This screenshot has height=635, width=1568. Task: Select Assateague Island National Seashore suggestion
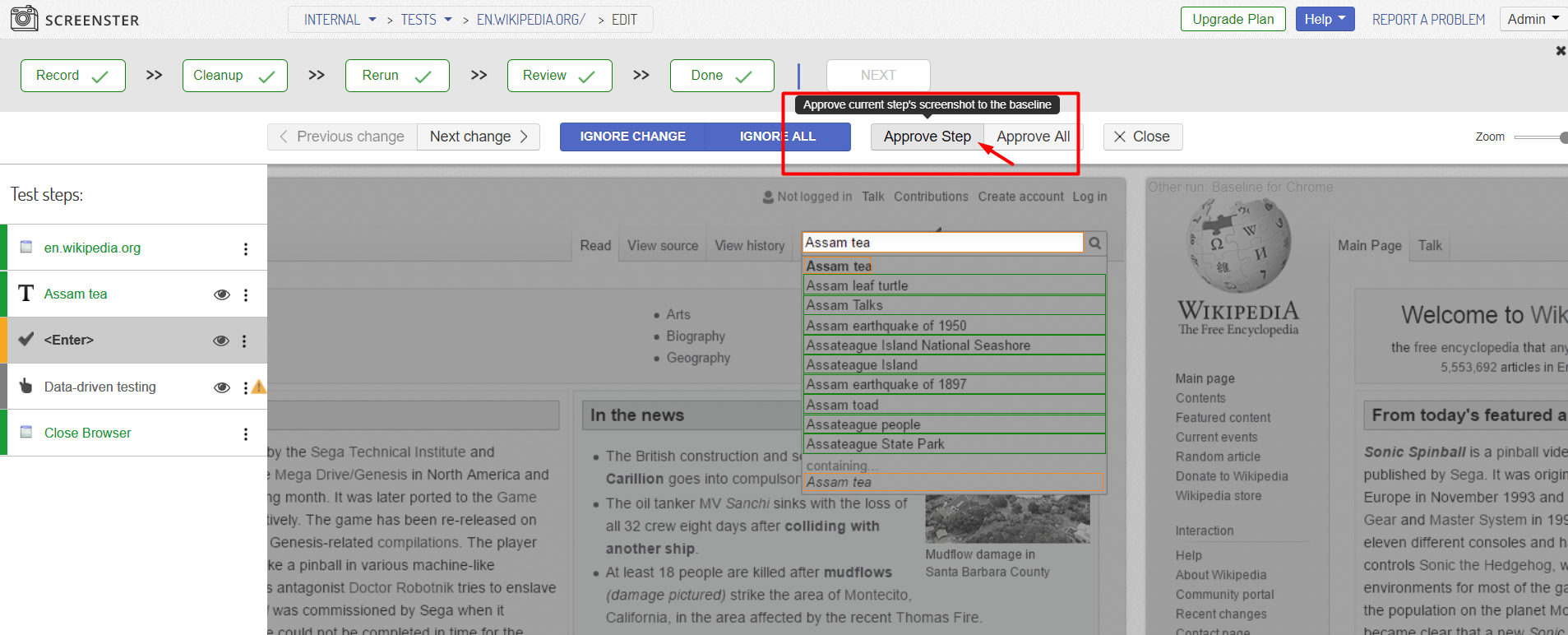(x=955, y=345)
